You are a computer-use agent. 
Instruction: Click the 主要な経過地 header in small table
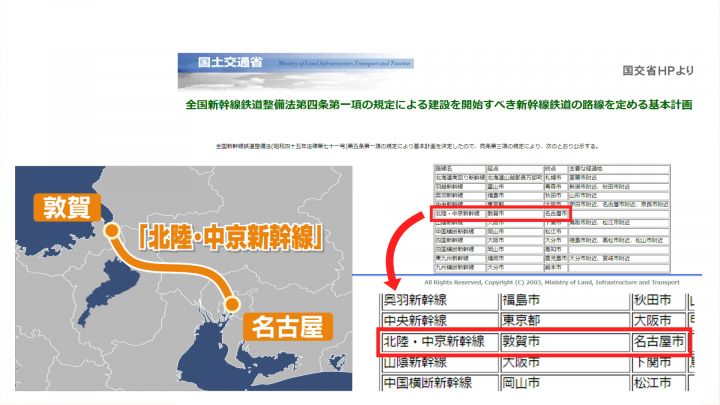(x=619, y=169)
